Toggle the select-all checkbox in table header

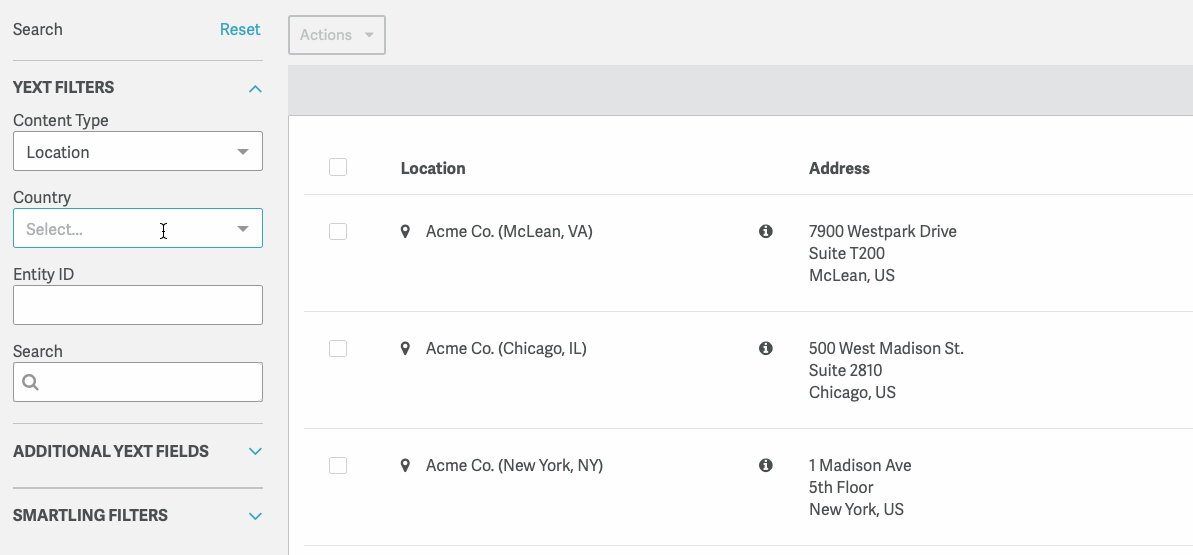[x=338, y=167]
